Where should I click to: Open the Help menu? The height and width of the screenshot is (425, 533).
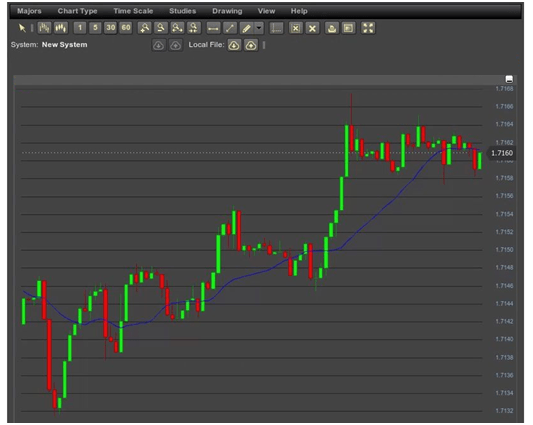pos(299,11)
